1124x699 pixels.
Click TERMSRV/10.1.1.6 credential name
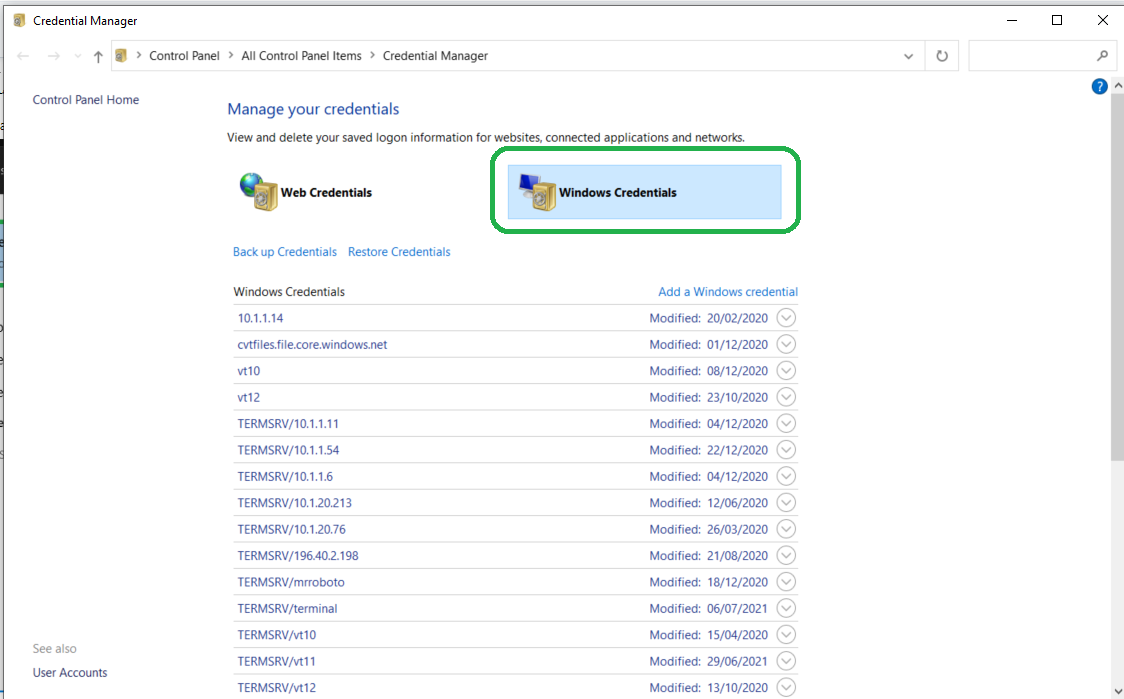(285, 477)
